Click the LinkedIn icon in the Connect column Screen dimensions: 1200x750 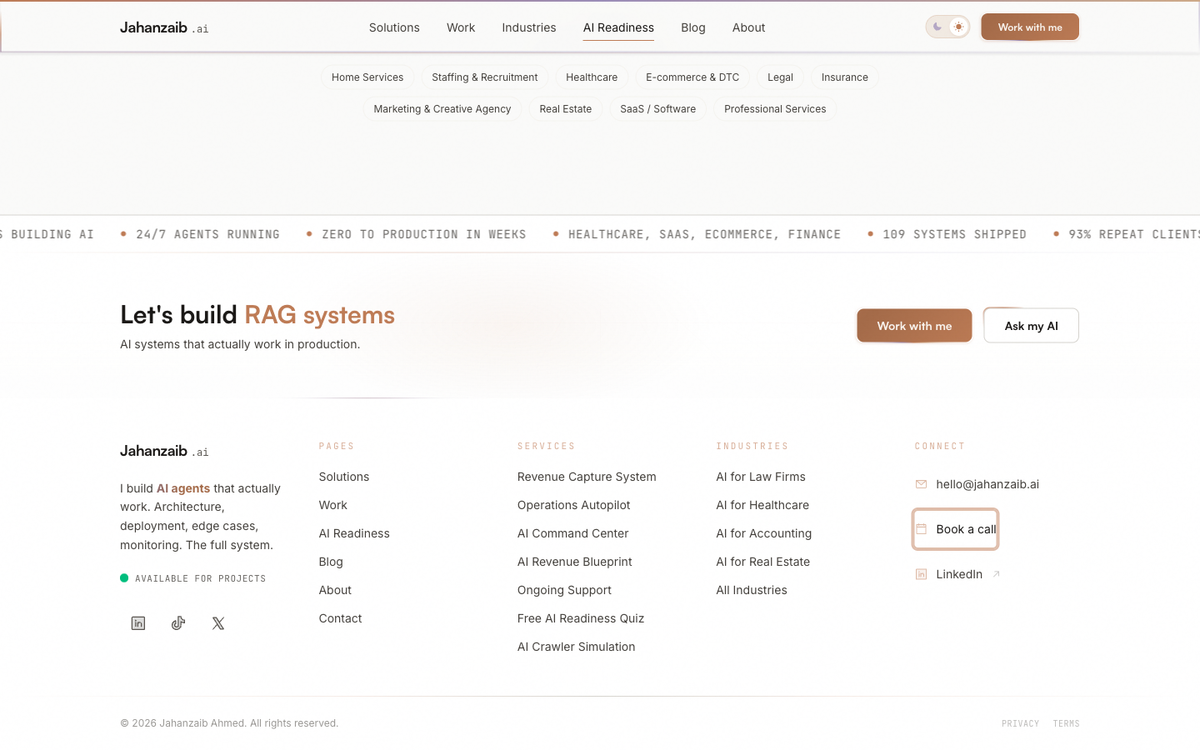tap(921, 574)
